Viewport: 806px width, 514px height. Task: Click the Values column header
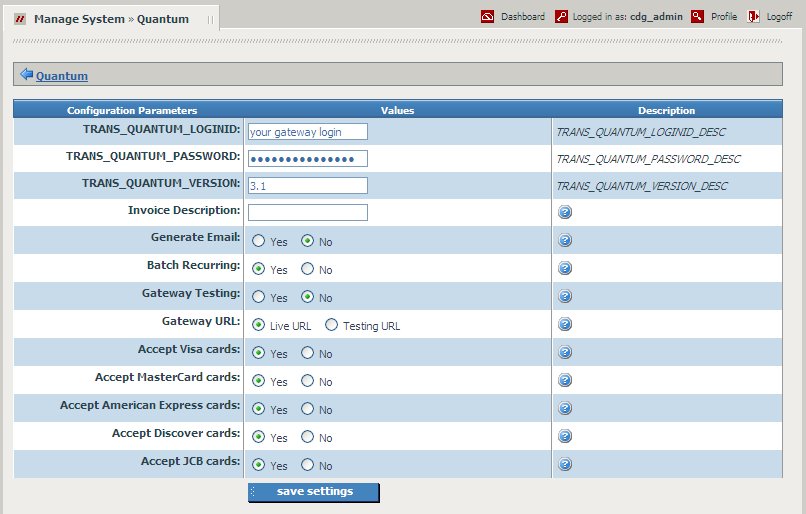[x=397, y=111]
